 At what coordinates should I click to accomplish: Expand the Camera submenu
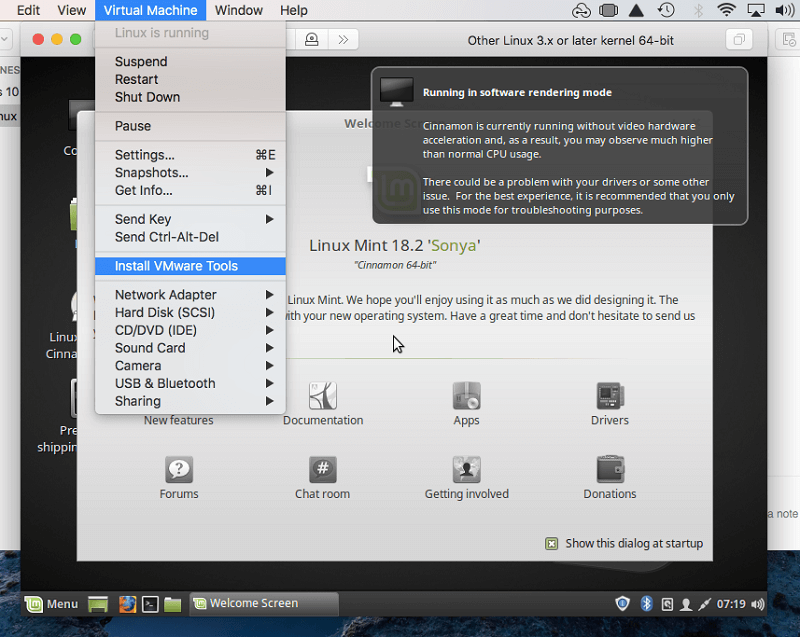click(x=190, y=366)
